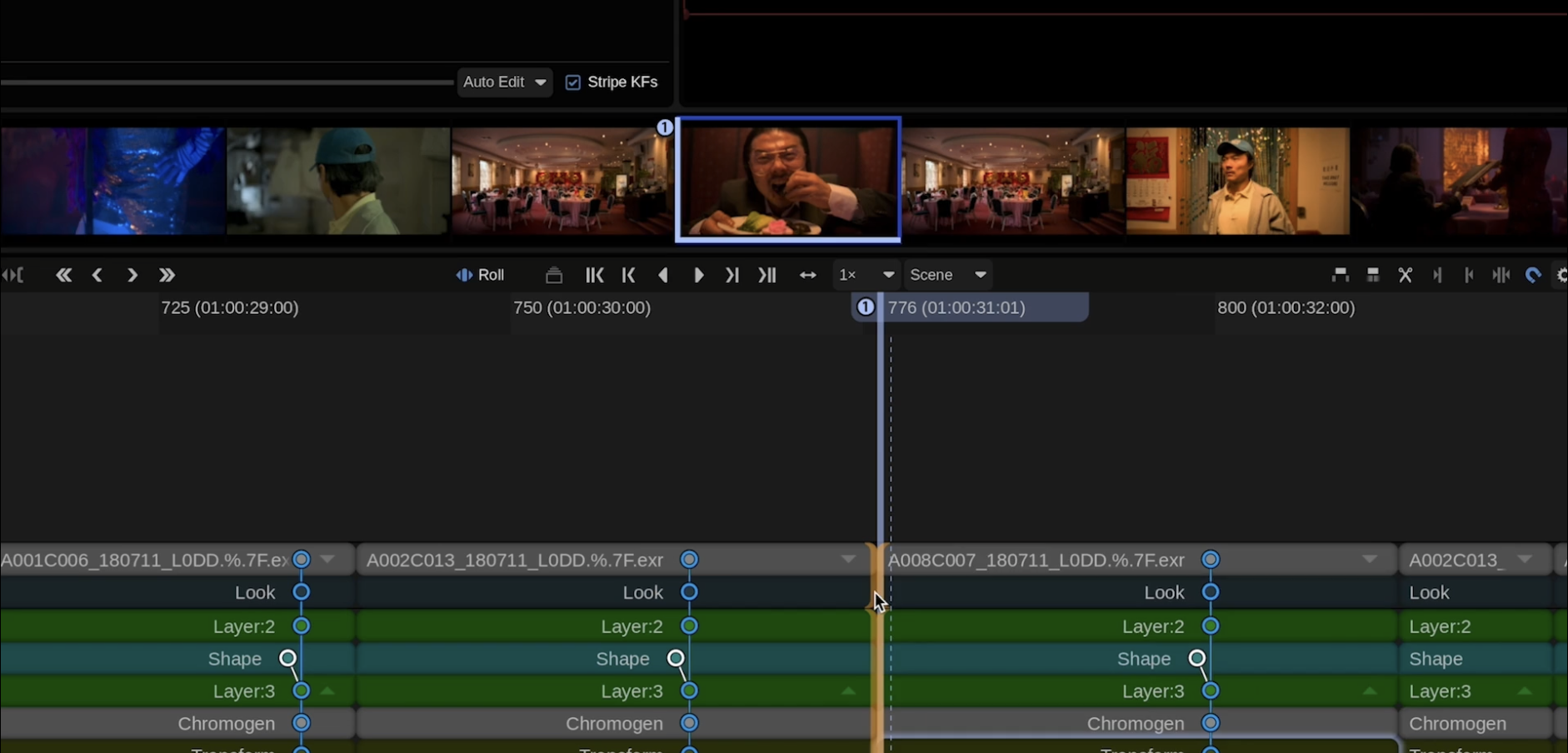
Task: Click Layer:2 keyframe dot in A008C007 clip
Action: click(x=1211, y=626)
